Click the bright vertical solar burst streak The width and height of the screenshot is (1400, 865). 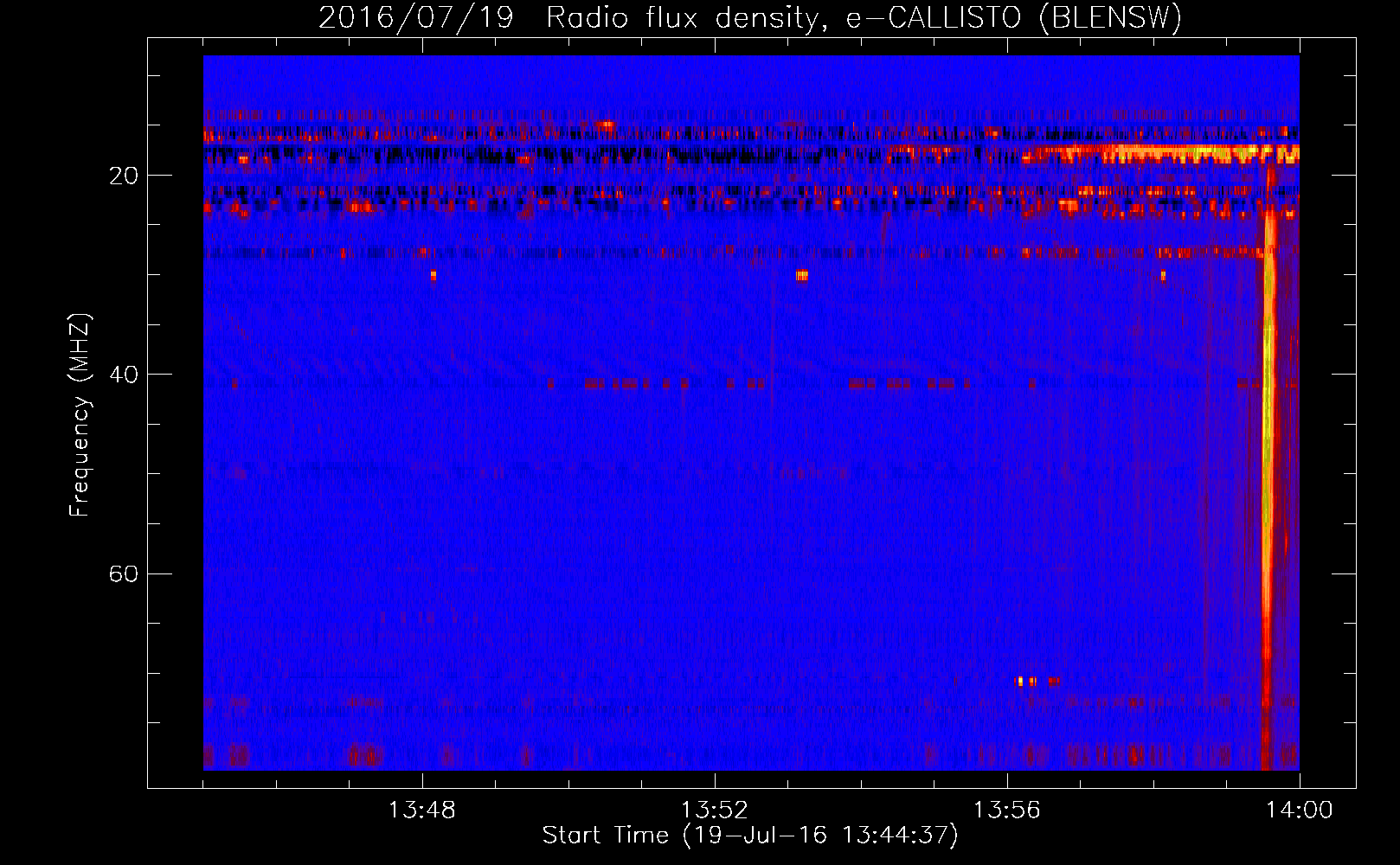click(x=1269, y=467)
